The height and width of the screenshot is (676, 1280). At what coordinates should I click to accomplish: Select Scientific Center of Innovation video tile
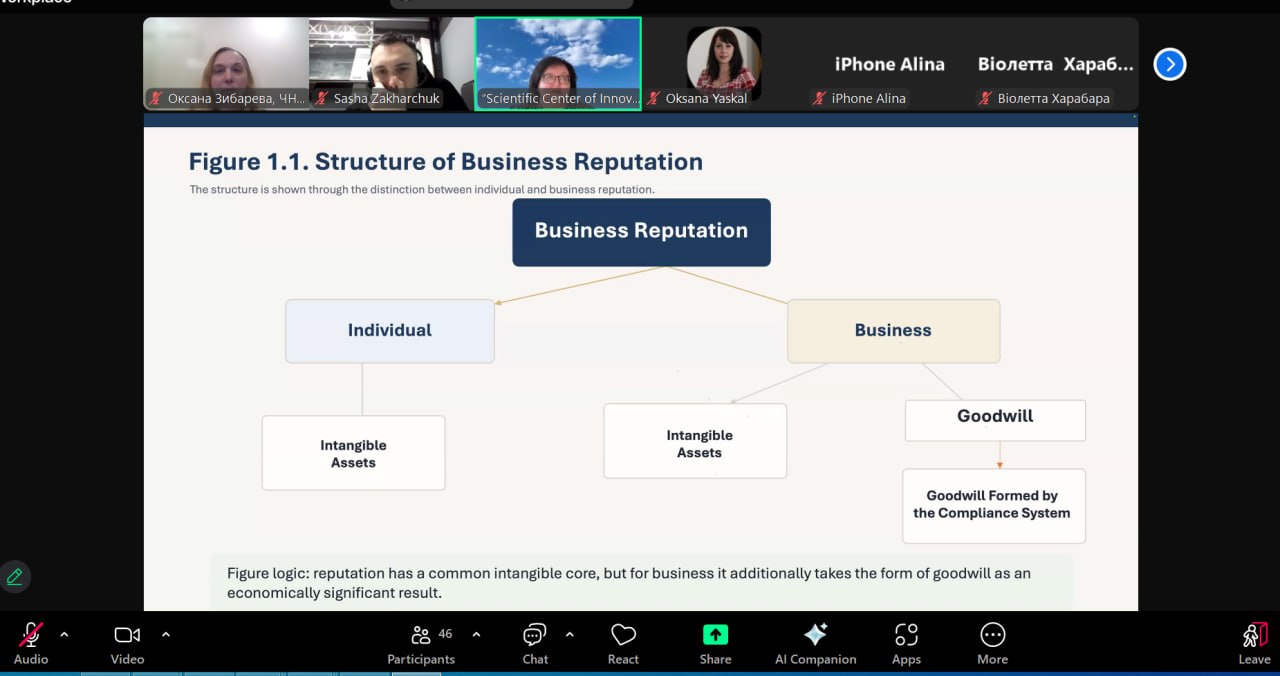[x=558, y=63]
